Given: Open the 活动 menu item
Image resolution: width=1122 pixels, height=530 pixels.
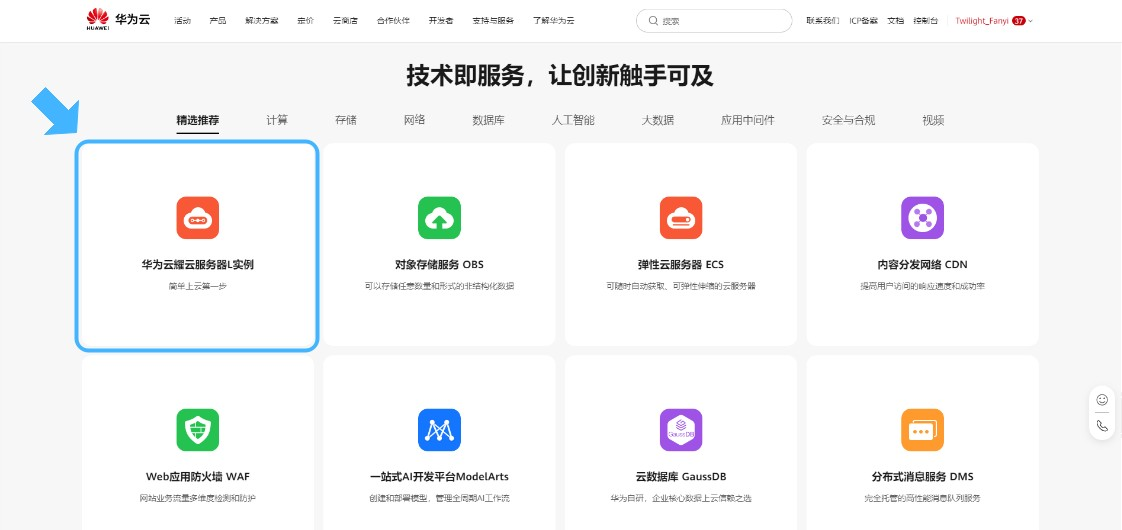Looking at the screenshot, I should [182, 21].
